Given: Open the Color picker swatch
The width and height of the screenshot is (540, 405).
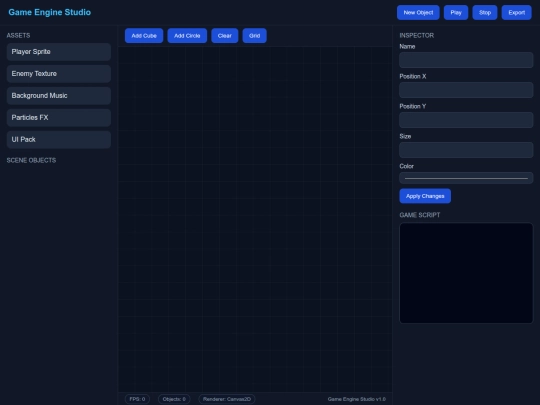Looking at the screenshot, I should tap(466, 178).
